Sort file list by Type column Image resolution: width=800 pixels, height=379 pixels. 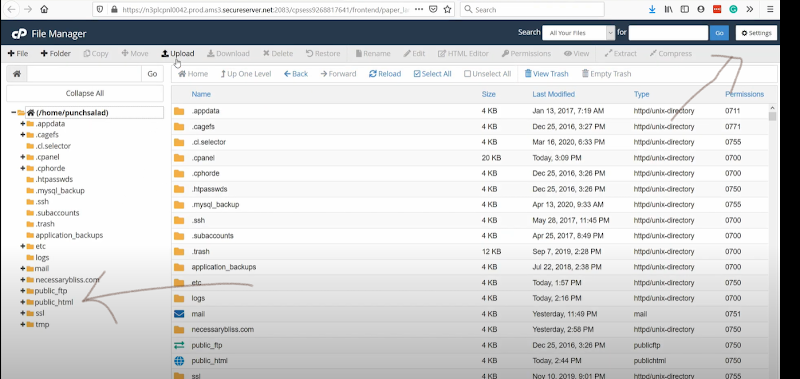point(641,94)
